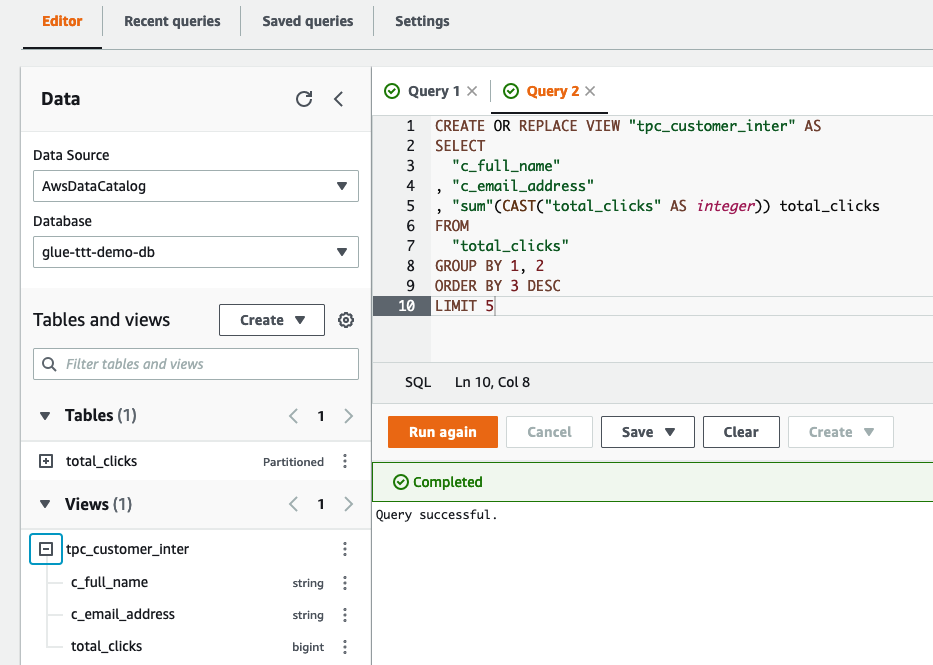Go to next page of Views
This screenshot has height=665, width=933.
coord(349,504)
